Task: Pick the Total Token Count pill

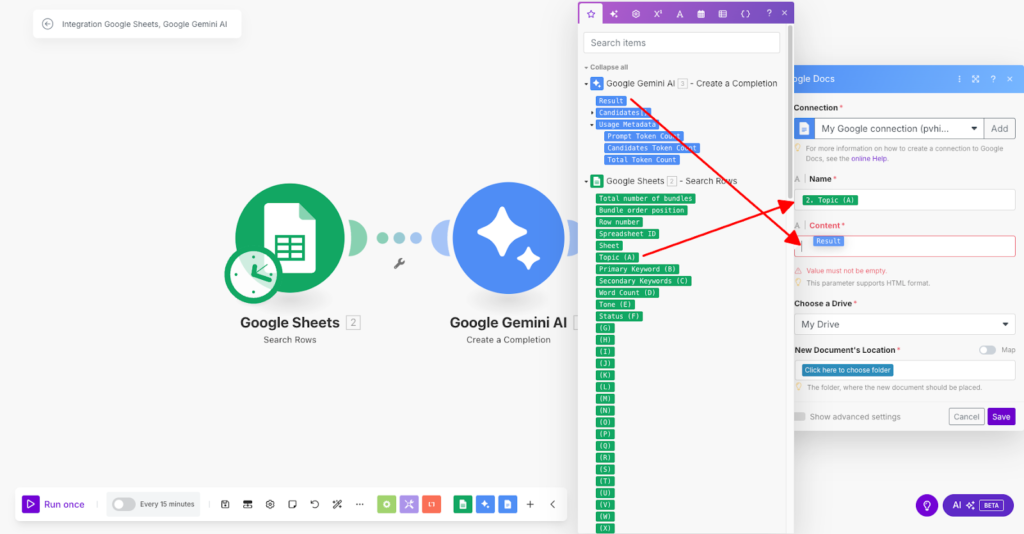Action: [641, 160]
